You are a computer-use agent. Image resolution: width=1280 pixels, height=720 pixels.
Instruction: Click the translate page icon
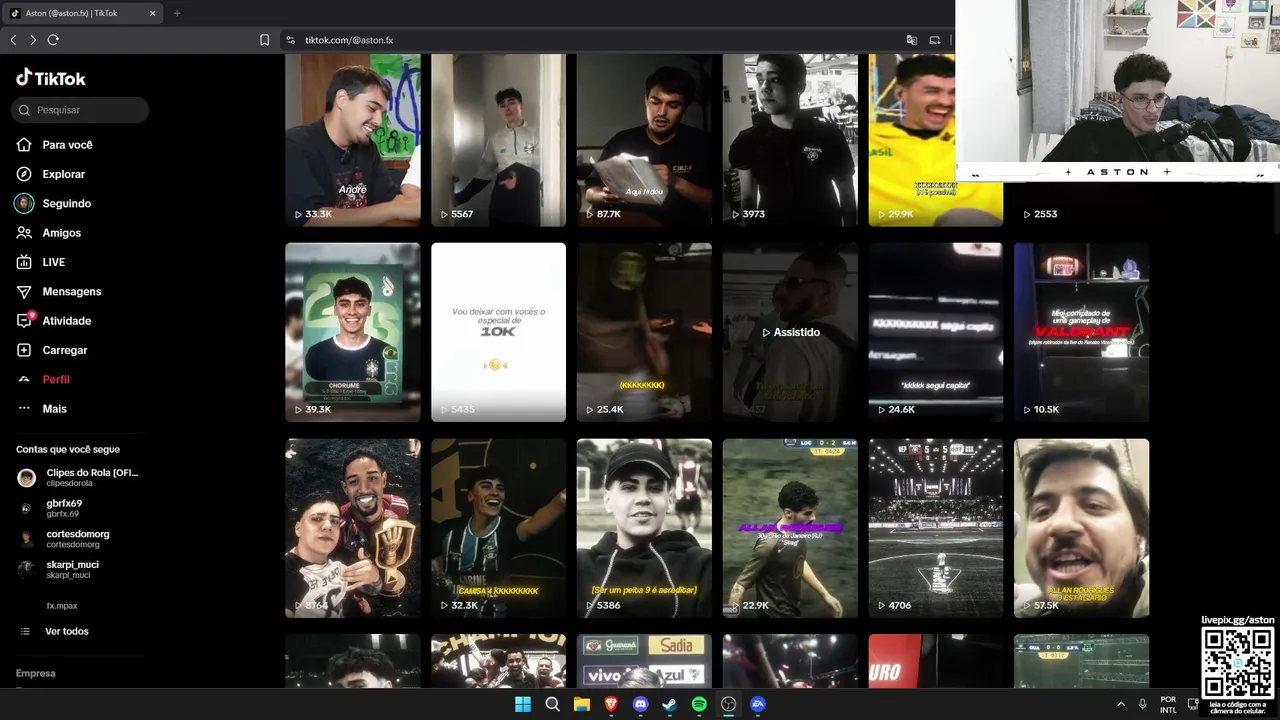coord(912,40)
